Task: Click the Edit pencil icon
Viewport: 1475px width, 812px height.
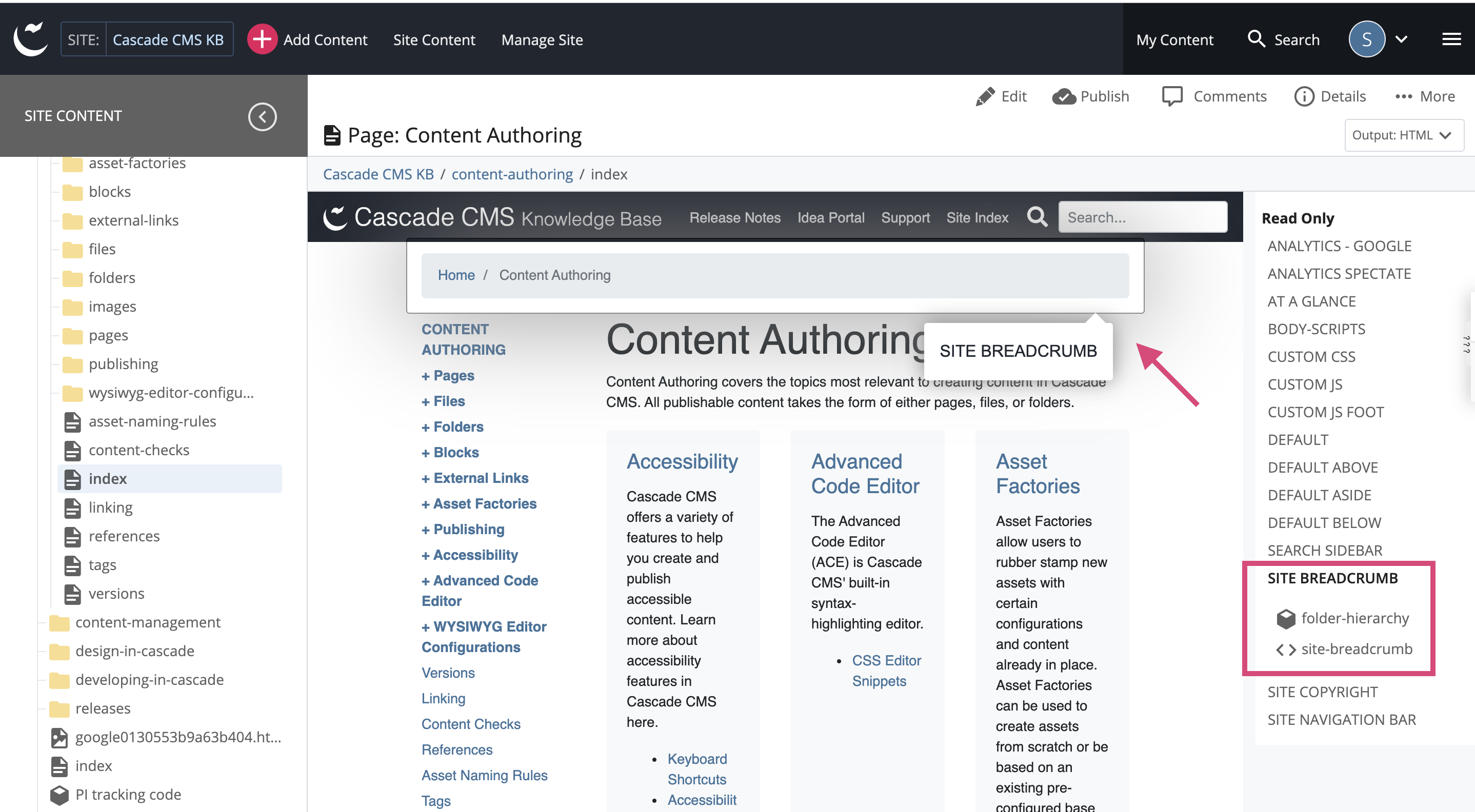Action: (x=985, y=96)
